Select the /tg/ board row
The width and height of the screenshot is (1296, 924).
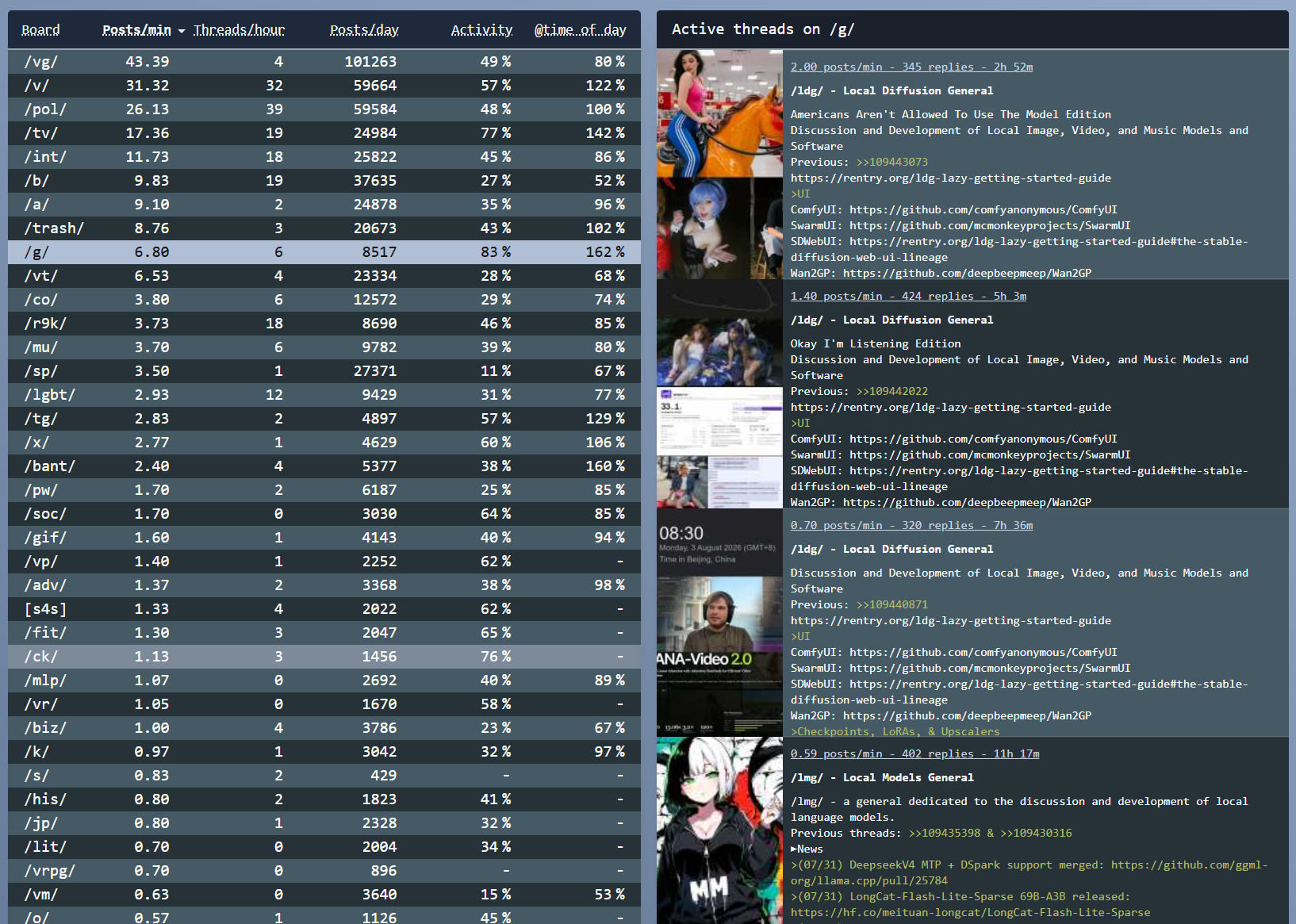[324, 419]
